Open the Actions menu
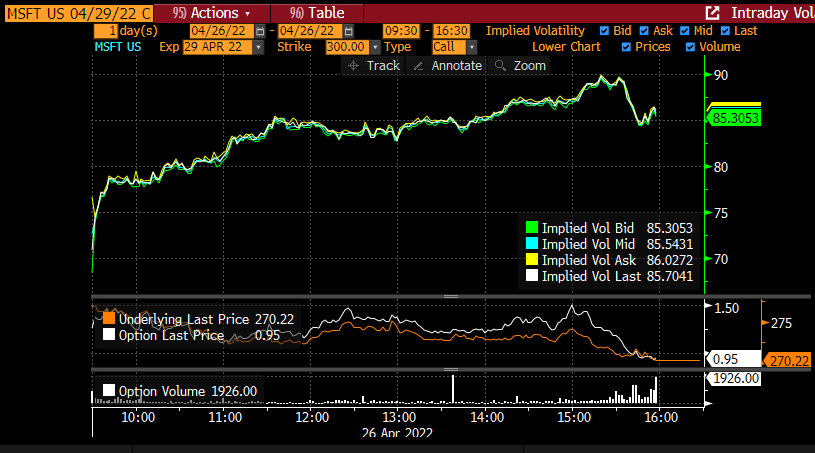The height and width of the screenshot is (453, 815). tap(212, 13)
